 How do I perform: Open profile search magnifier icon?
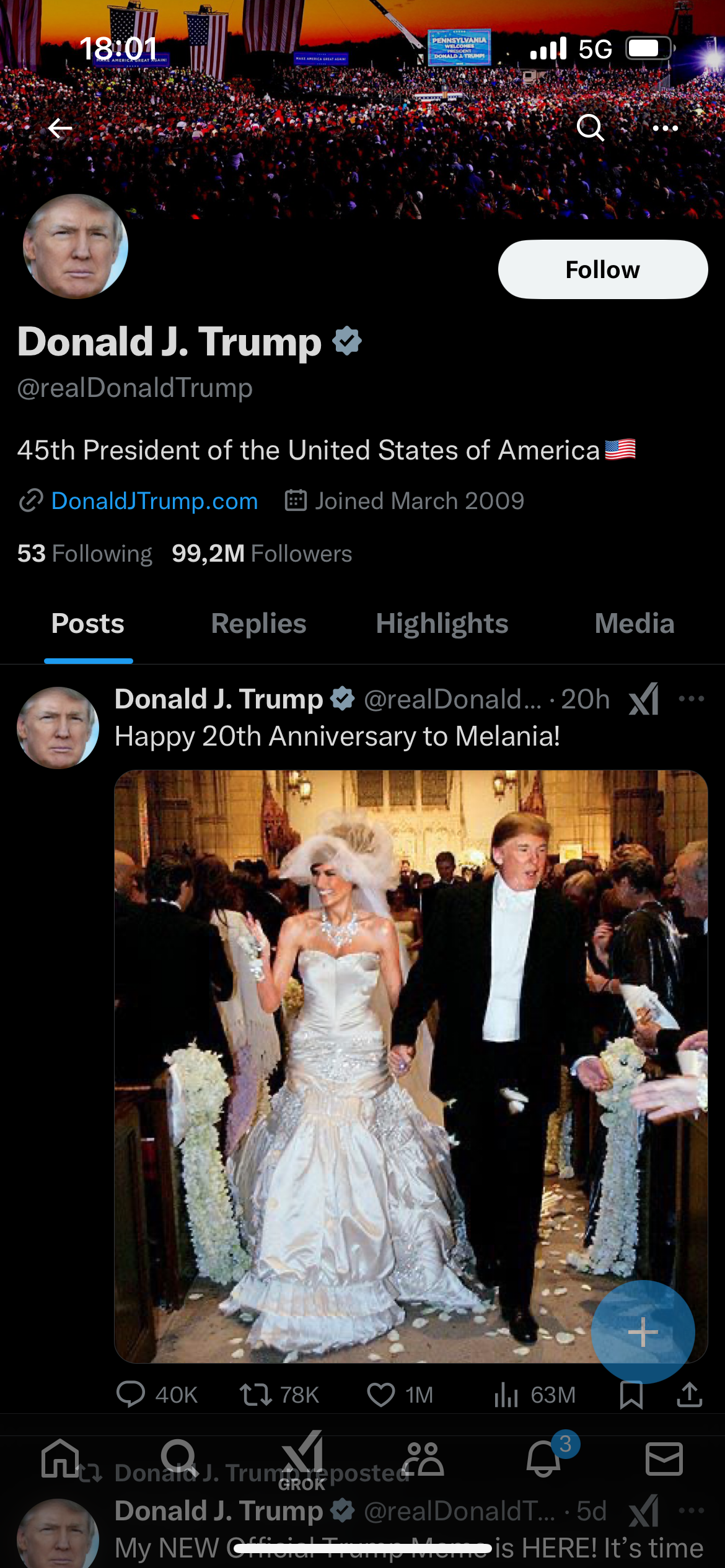coord(590,128)
